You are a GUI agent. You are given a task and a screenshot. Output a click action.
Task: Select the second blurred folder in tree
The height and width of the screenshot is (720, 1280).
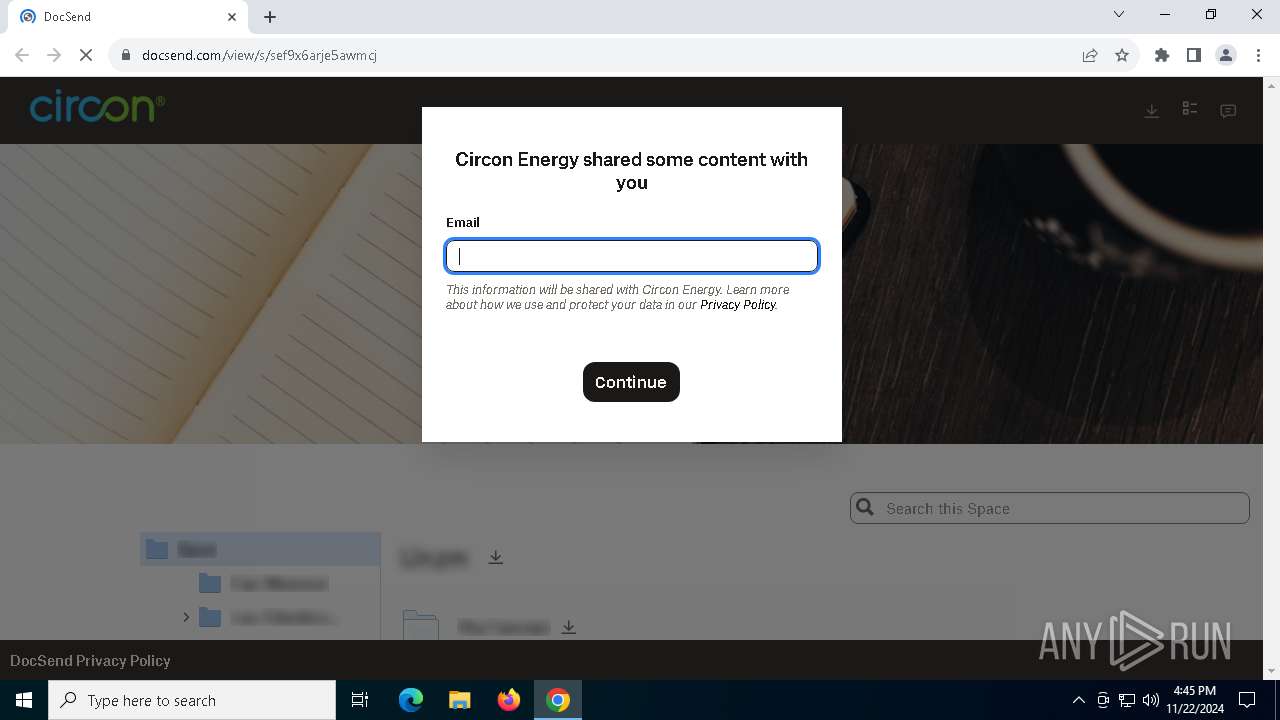pos(265,583)
